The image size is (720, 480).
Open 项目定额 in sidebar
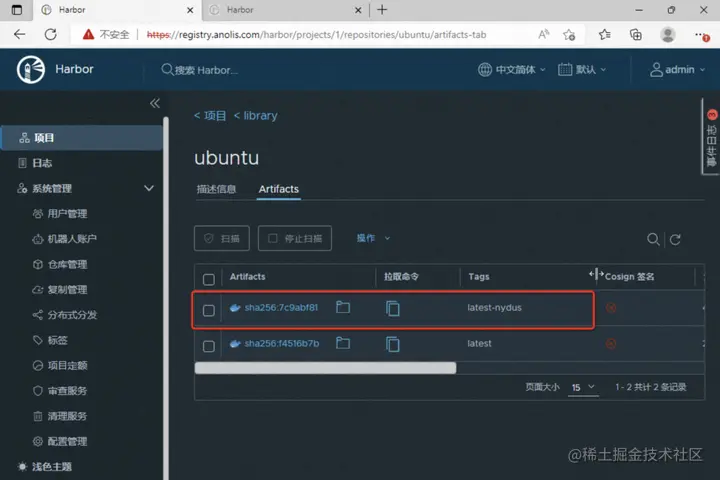coord(60,366)
